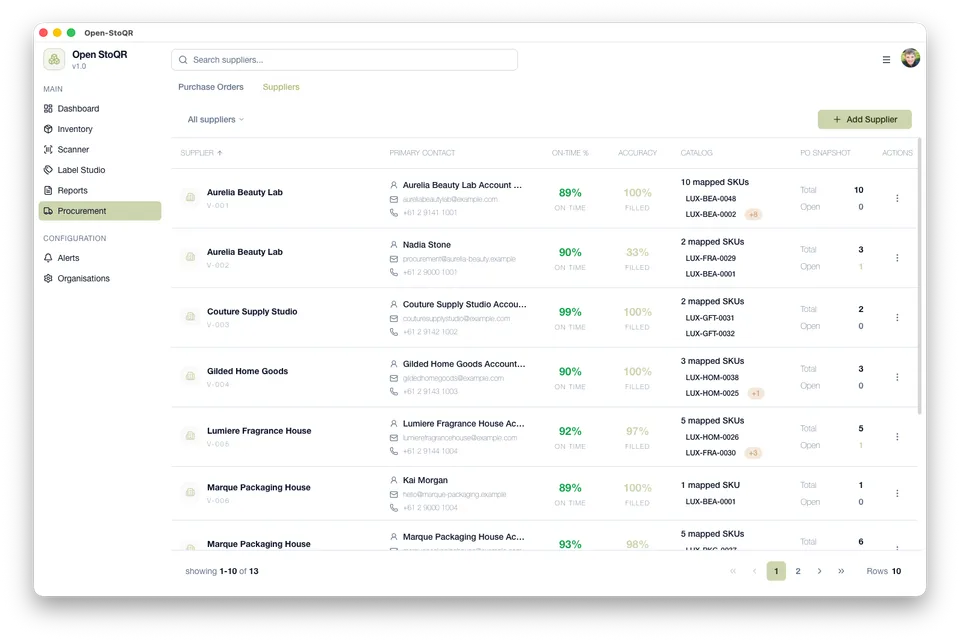Expand the +1 SKUs badge for Gilded Home Goods
Viewport: 960px width, 641px height.
pos(756,393)
